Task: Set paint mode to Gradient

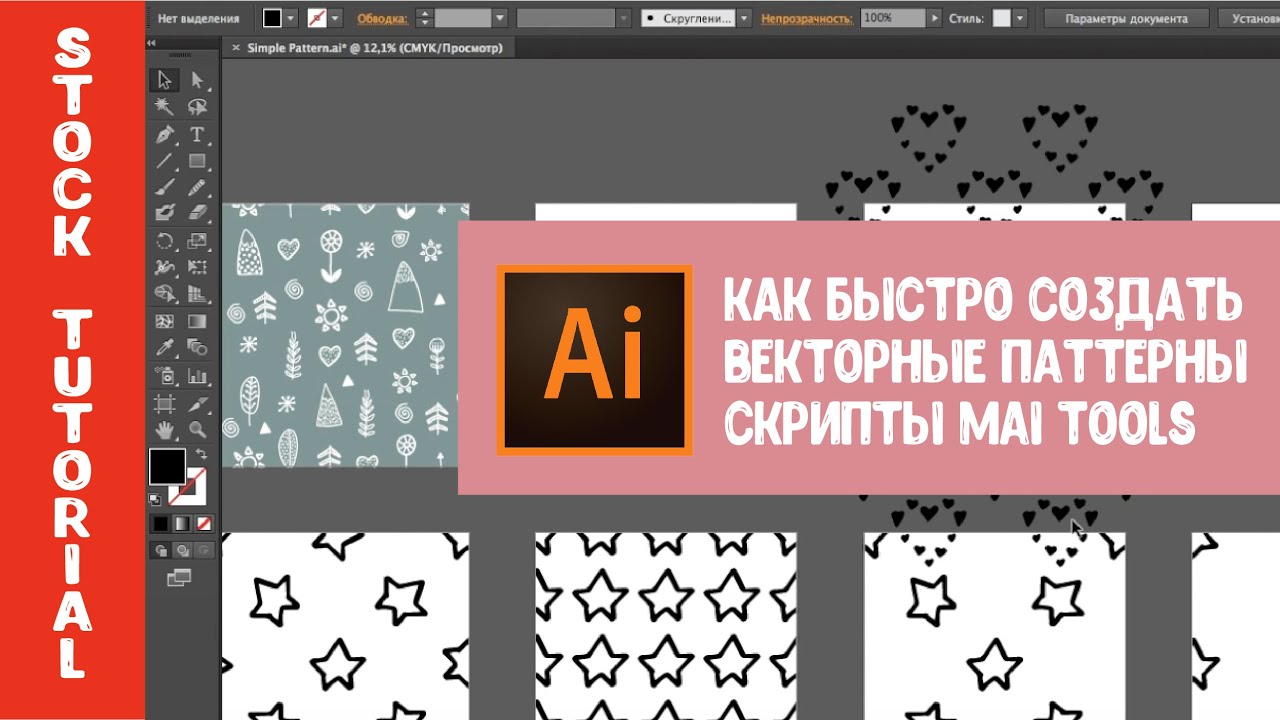Action: [181, 523]
